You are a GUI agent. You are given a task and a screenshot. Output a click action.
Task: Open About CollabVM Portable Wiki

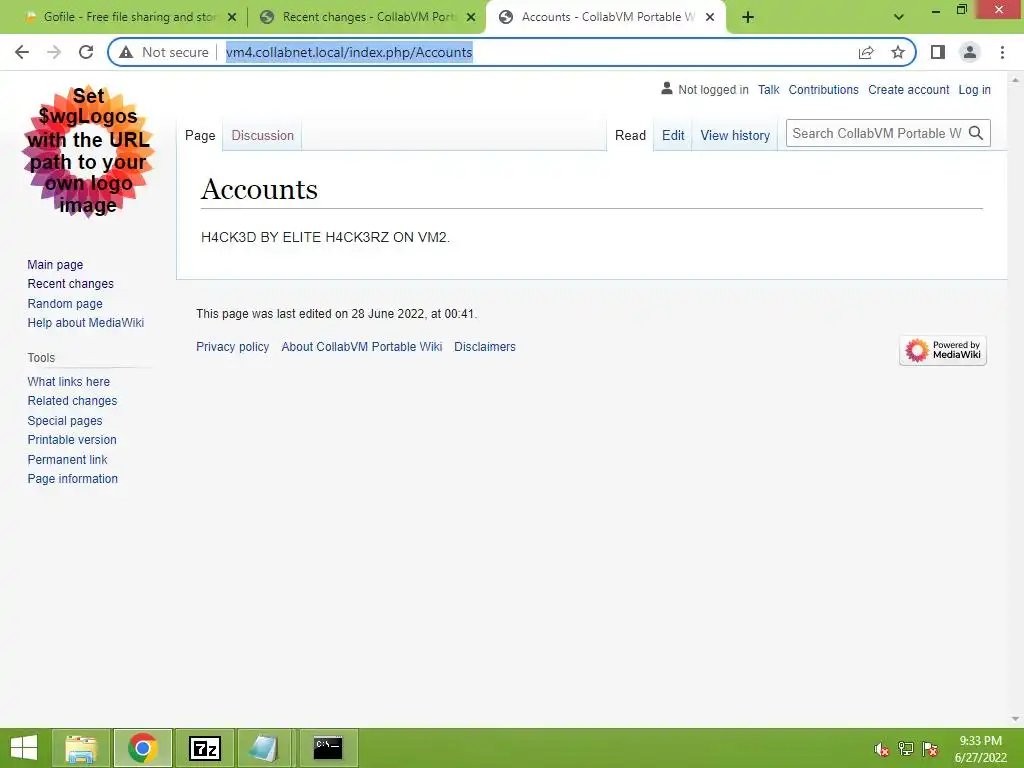[362, 347]
